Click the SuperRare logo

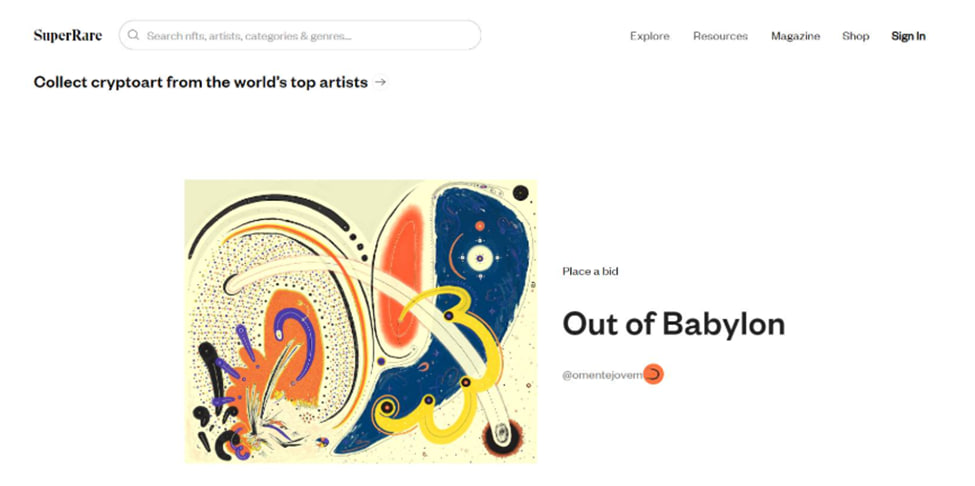pyautogui.click(x=68, y=35)
